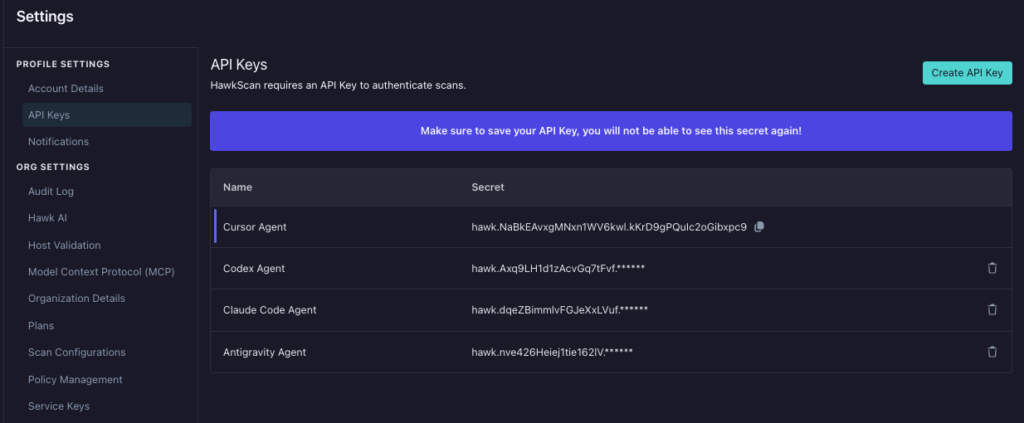Delete the Codex Agent API key
This screenshot has height=423, width=1024.
coord(992,268)
